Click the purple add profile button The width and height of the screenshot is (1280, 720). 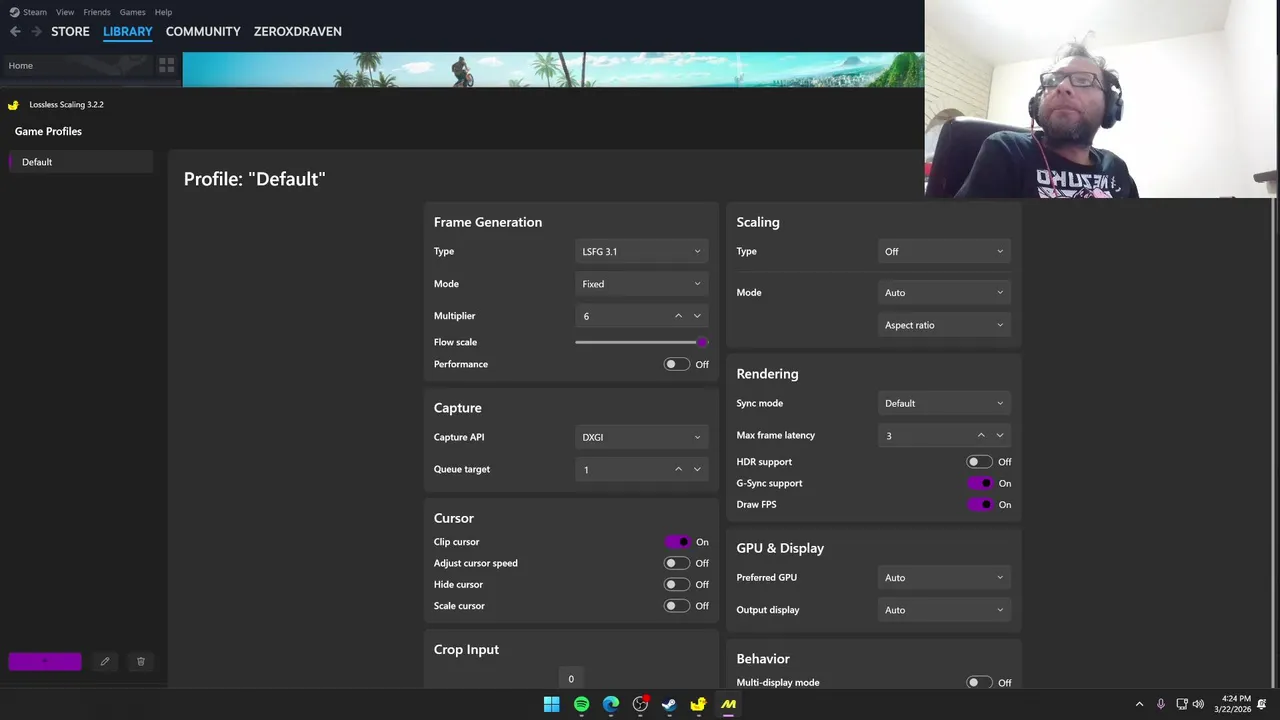45,661
